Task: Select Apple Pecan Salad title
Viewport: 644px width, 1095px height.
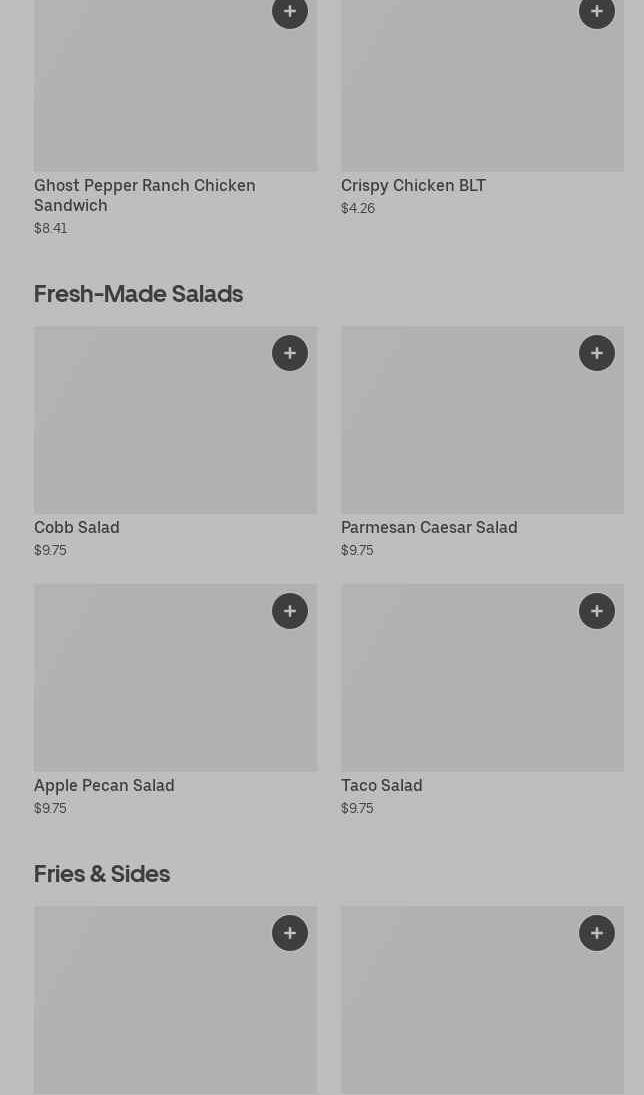Action: (104, 785)
